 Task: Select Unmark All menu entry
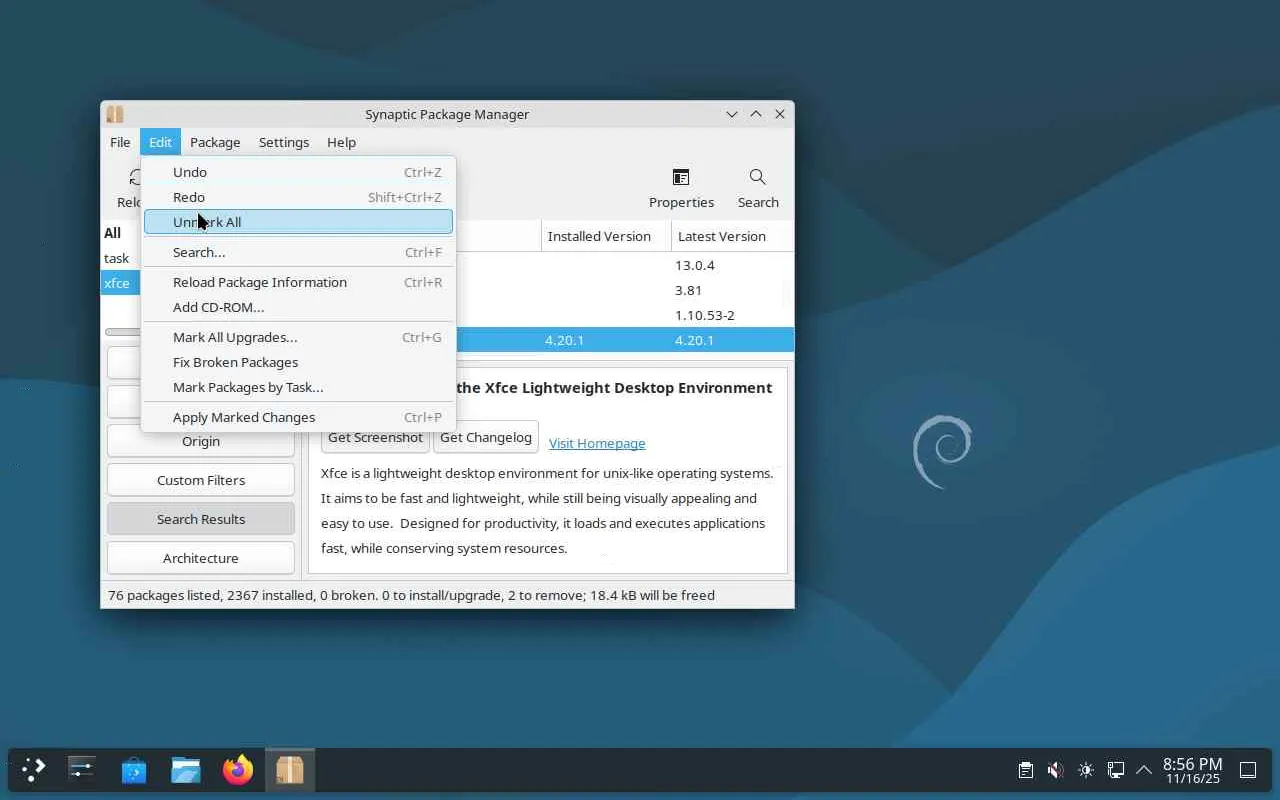[298, 222]
